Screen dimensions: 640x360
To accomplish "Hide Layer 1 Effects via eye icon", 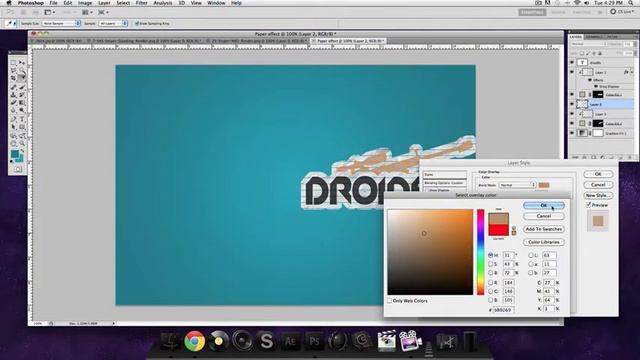I will point(590,80).
